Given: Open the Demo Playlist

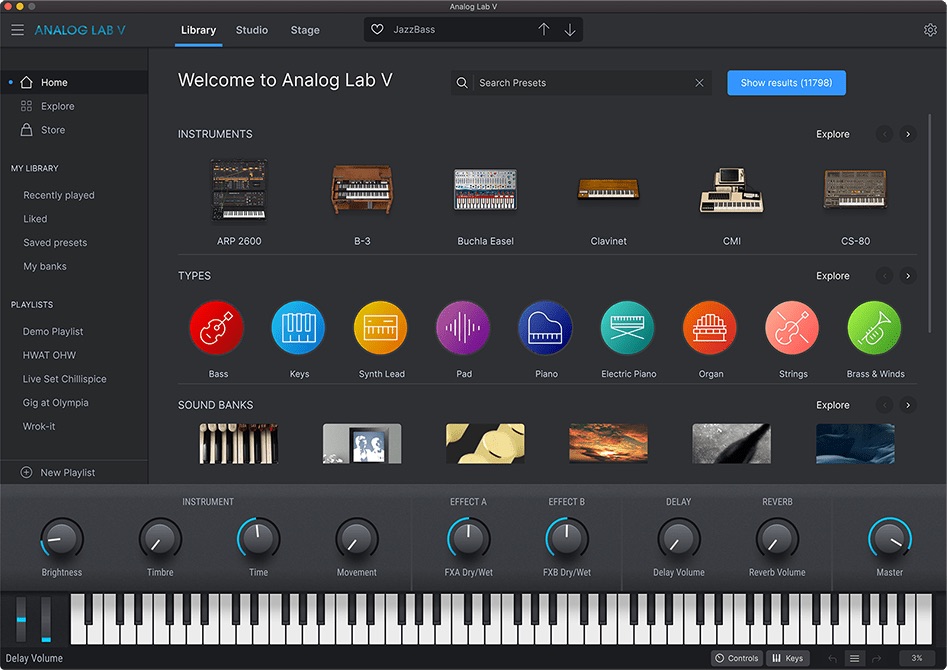Looking at the screenshot, I should coord(53,331).
